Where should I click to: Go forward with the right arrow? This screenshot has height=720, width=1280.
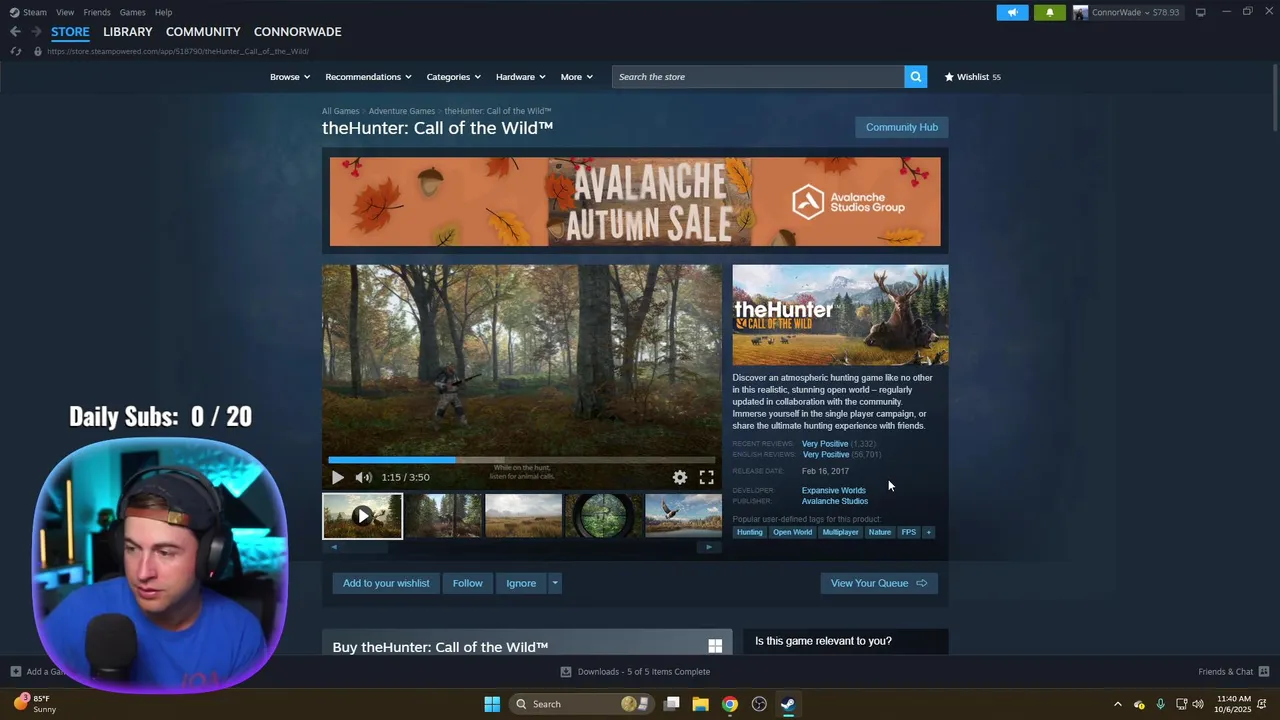coord(36,32)
